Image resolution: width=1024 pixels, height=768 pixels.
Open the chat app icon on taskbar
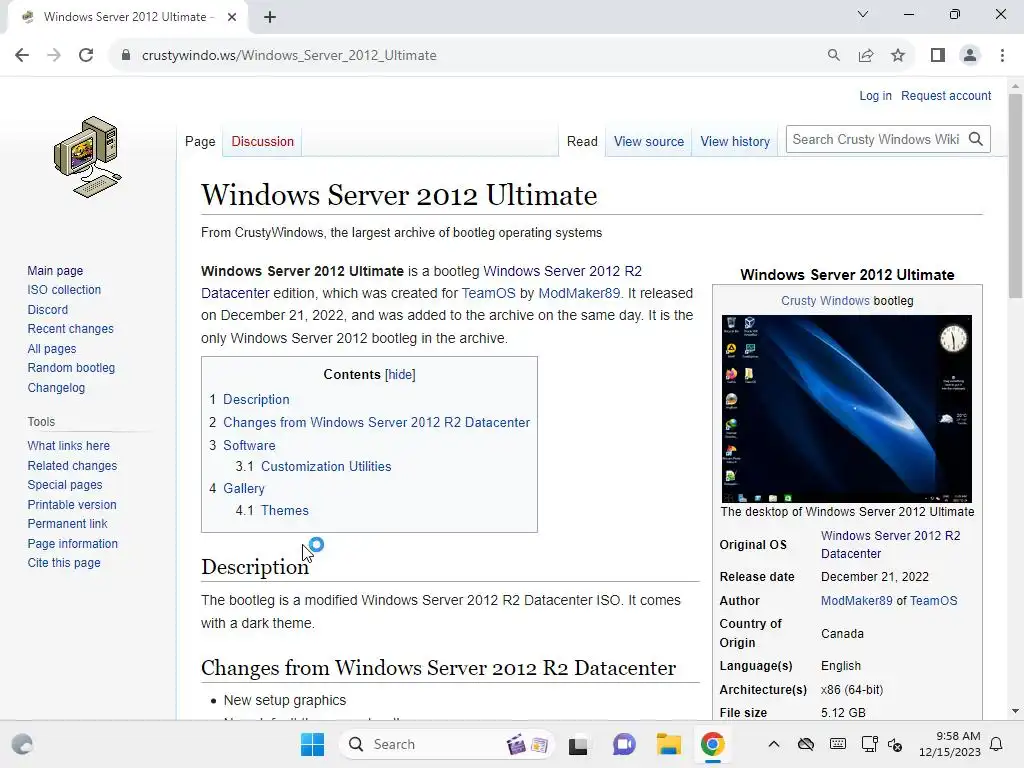624,744
